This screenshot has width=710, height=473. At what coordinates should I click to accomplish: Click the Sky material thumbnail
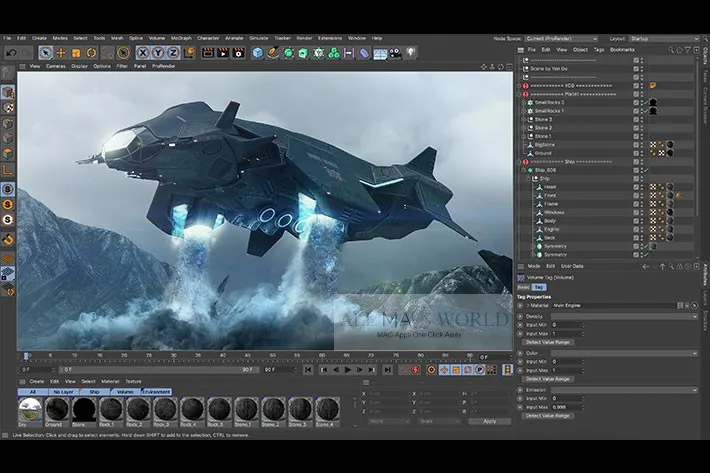tap(30, 410)
